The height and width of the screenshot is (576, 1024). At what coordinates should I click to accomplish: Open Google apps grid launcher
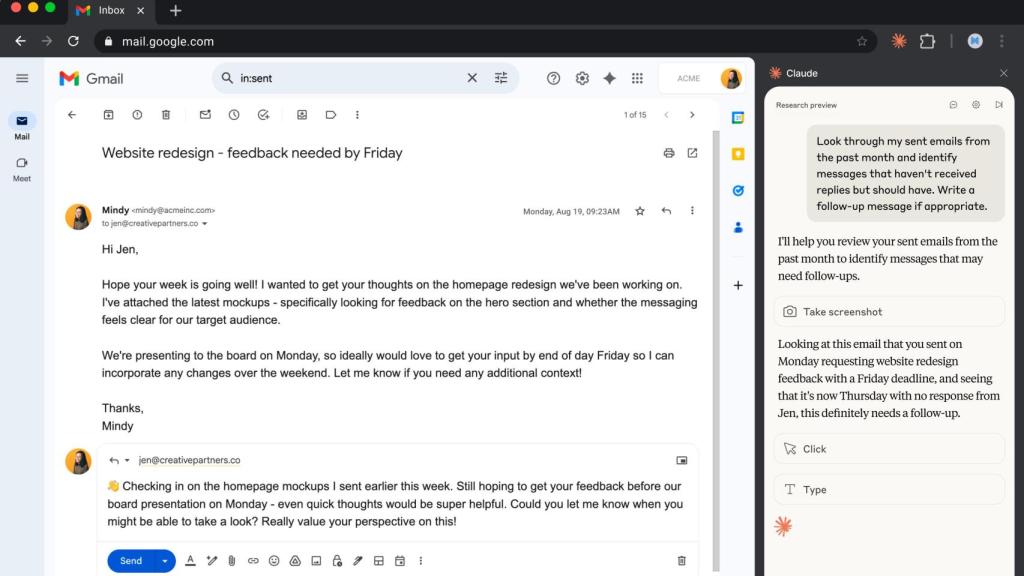tap(637, 78)
